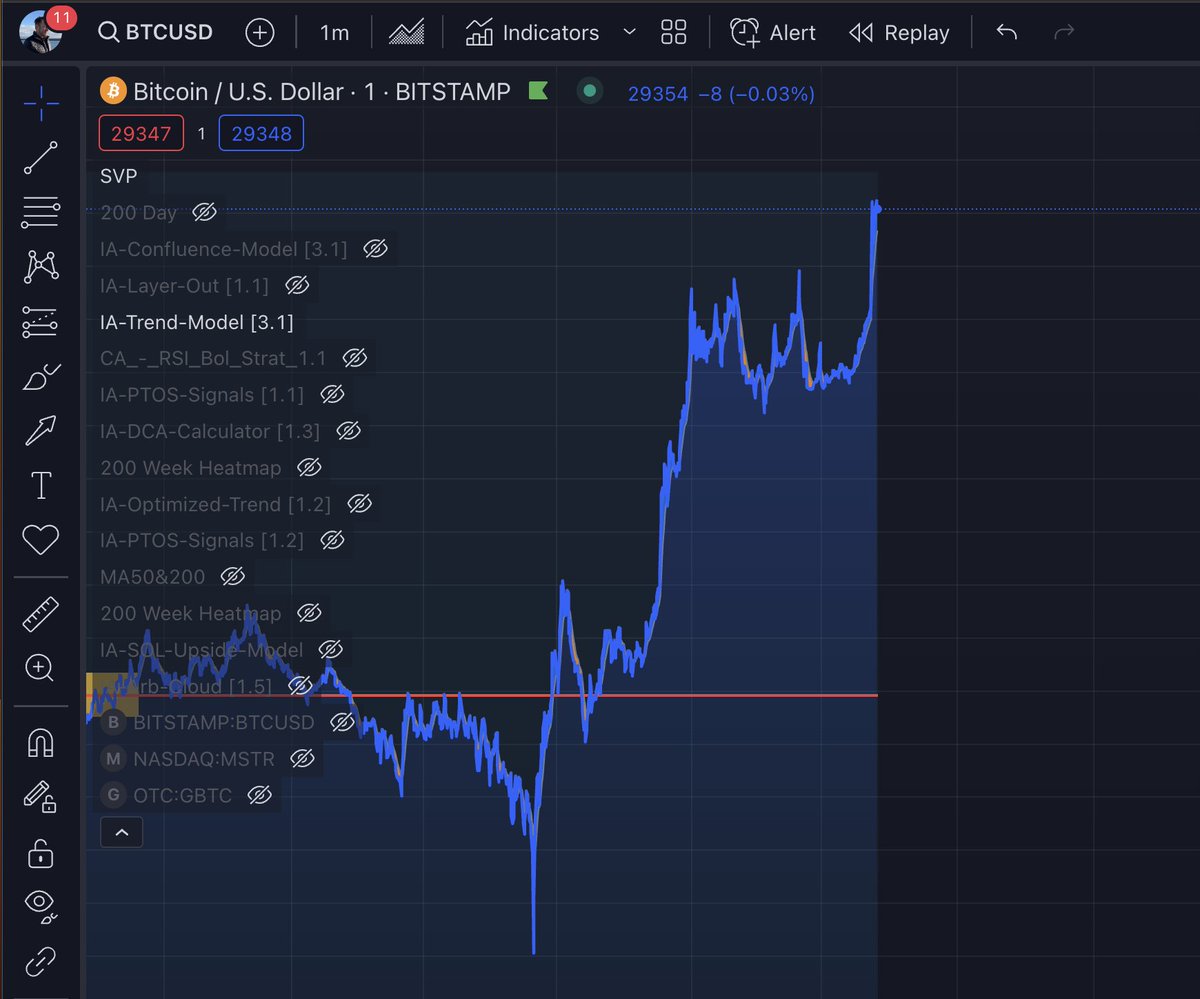Select the ruler measure tool
1200x999 pixels.
click(40, 614)
